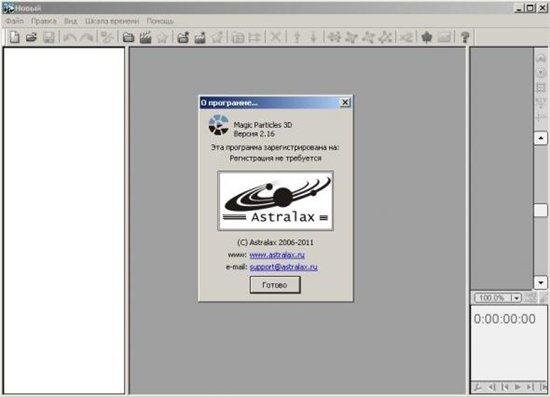Click the right panel scrollbar down arrow
This screenshot has height=397, width=550.
(541, 282)
